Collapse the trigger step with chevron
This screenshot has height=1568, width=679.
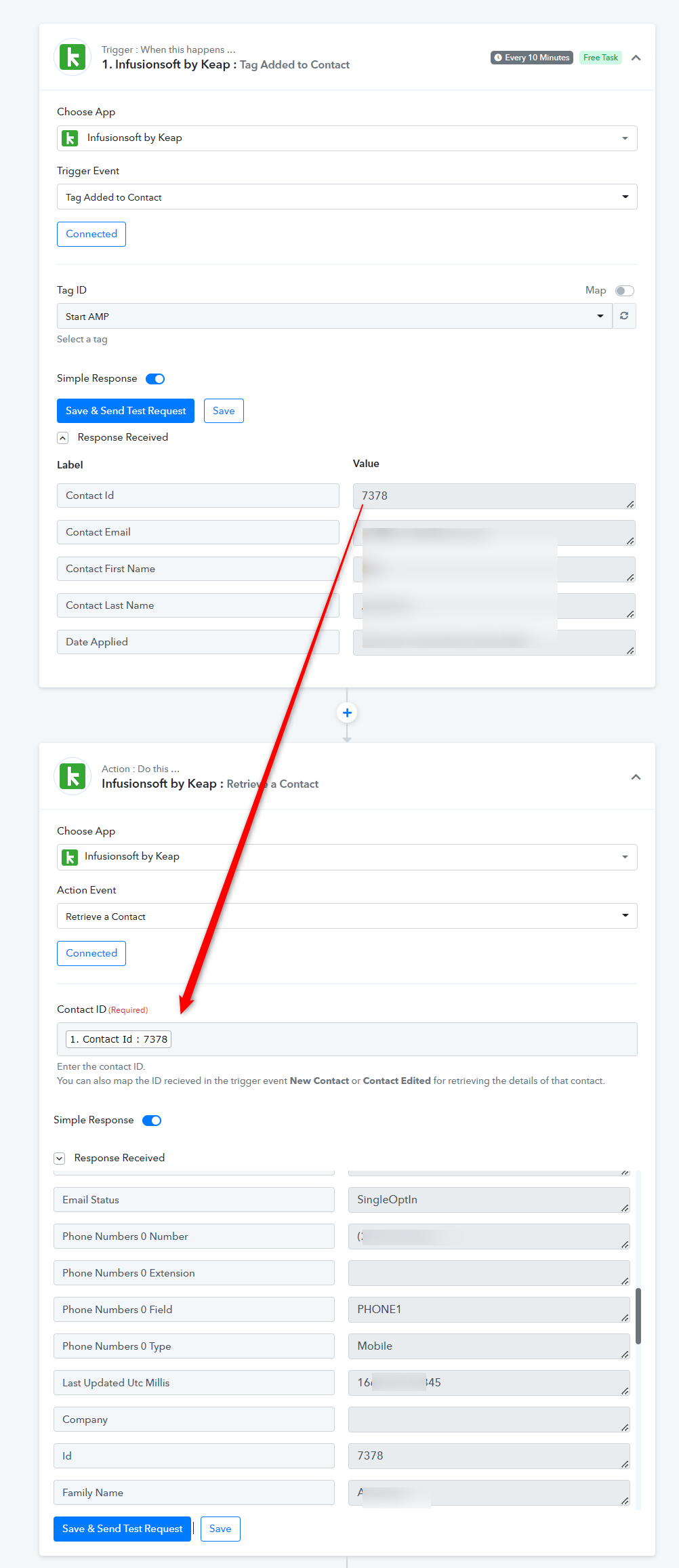coord(636,58)
